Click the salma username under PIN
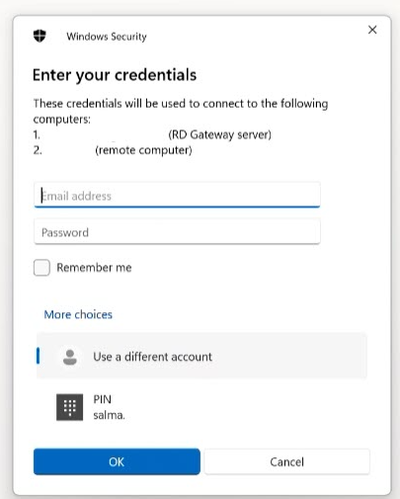Viewport: 400px width, 499px height. (x=109, y=415)
